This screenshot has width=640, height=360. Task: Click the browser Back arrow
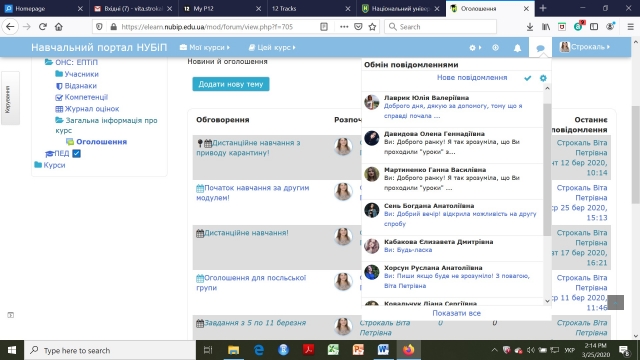10,27
